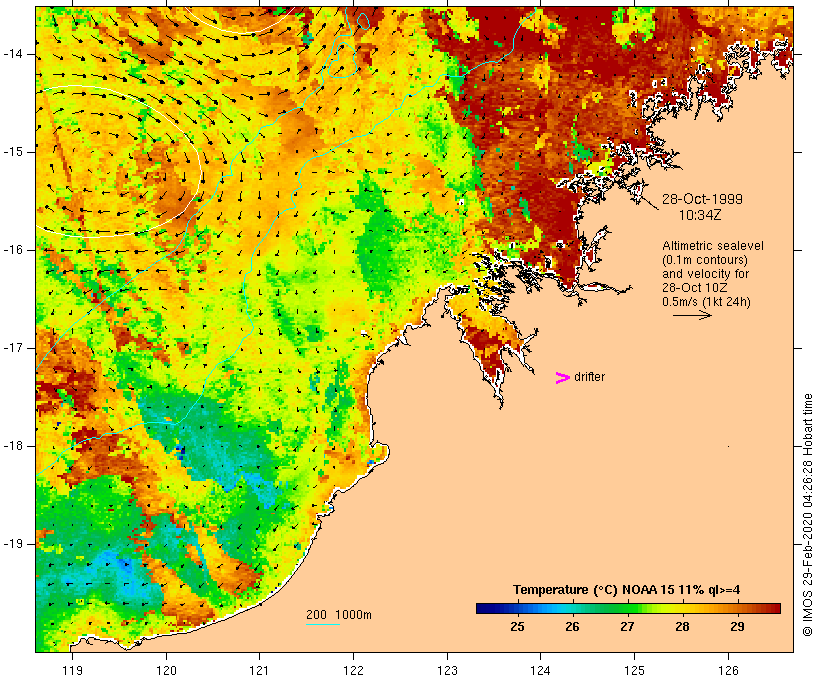
Task: Click the '0.5m/s (1kt 24h)' scale text
Action: point(706,302)
